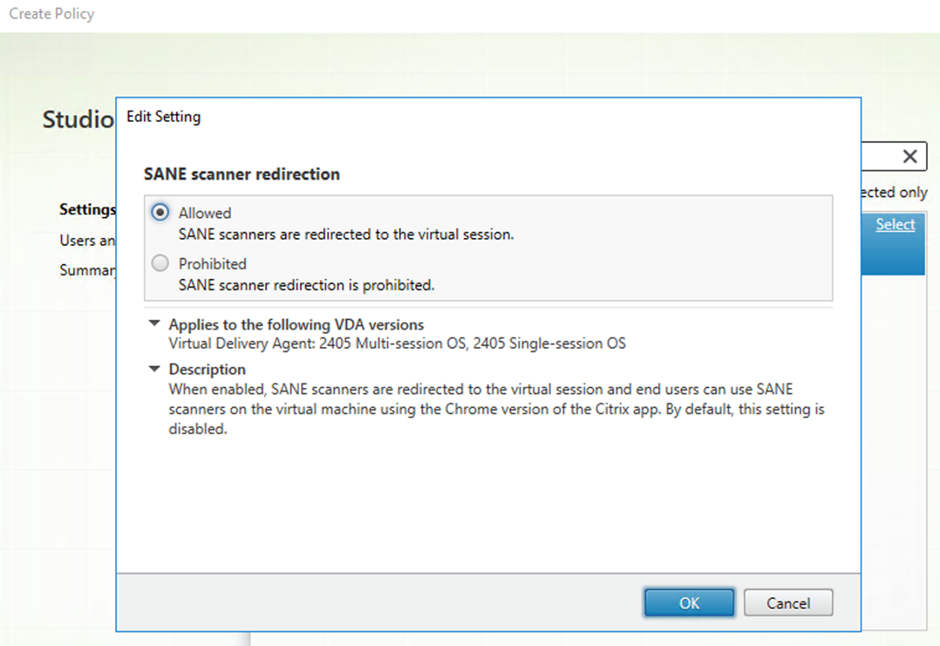Click the 'redirection is prohibited' option text
The width and height of the screenshot is (940, 646).
click(306, 285)
